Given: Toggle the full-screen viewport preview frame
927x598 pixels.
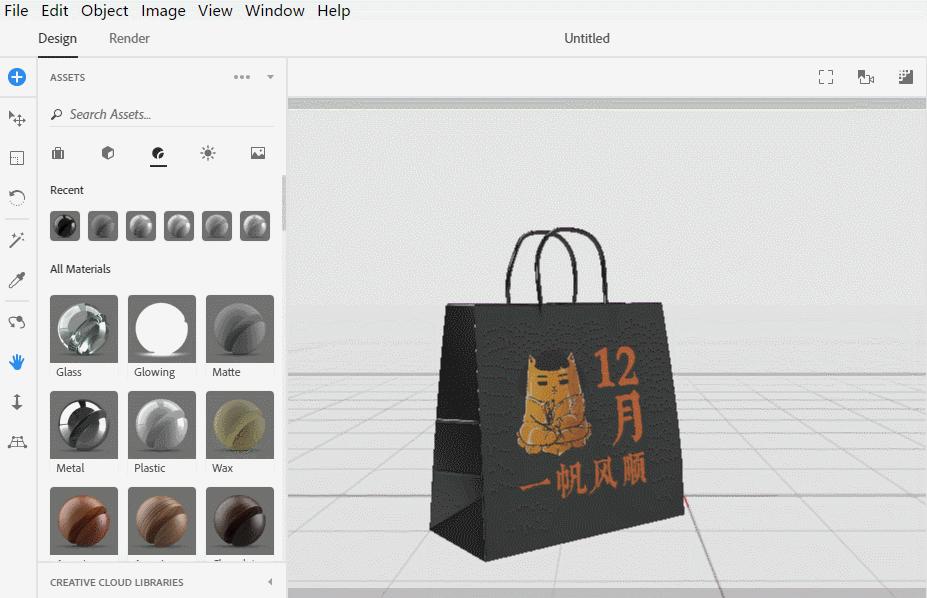Looking at the screenshot, I should (825, 76).
